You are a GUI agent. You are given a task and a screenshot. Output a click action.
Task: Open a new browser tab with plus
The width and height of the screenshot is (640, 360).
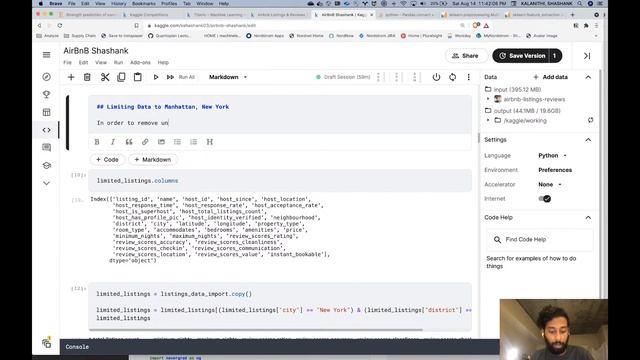coord(573,14)
